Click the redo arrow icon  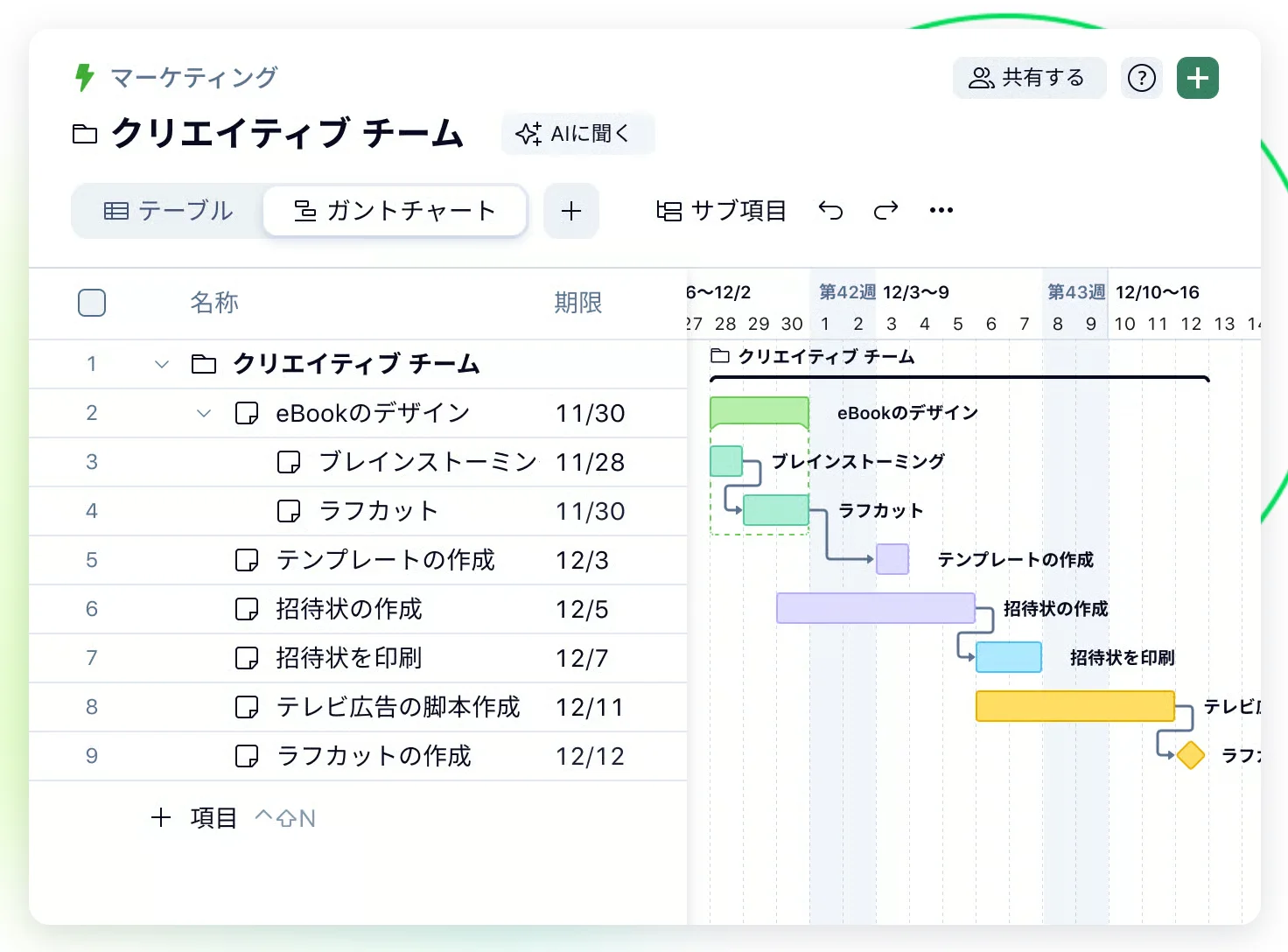coord(885,210)
